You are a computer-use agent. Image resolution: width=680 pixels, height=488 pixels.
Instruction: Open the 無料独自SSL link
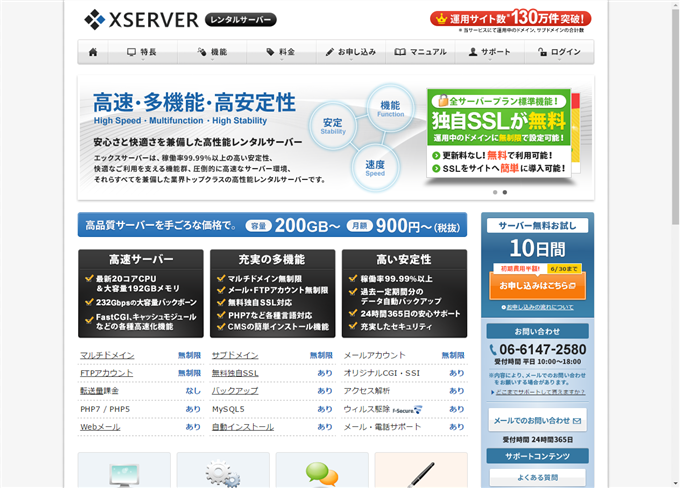click(235, 373)
